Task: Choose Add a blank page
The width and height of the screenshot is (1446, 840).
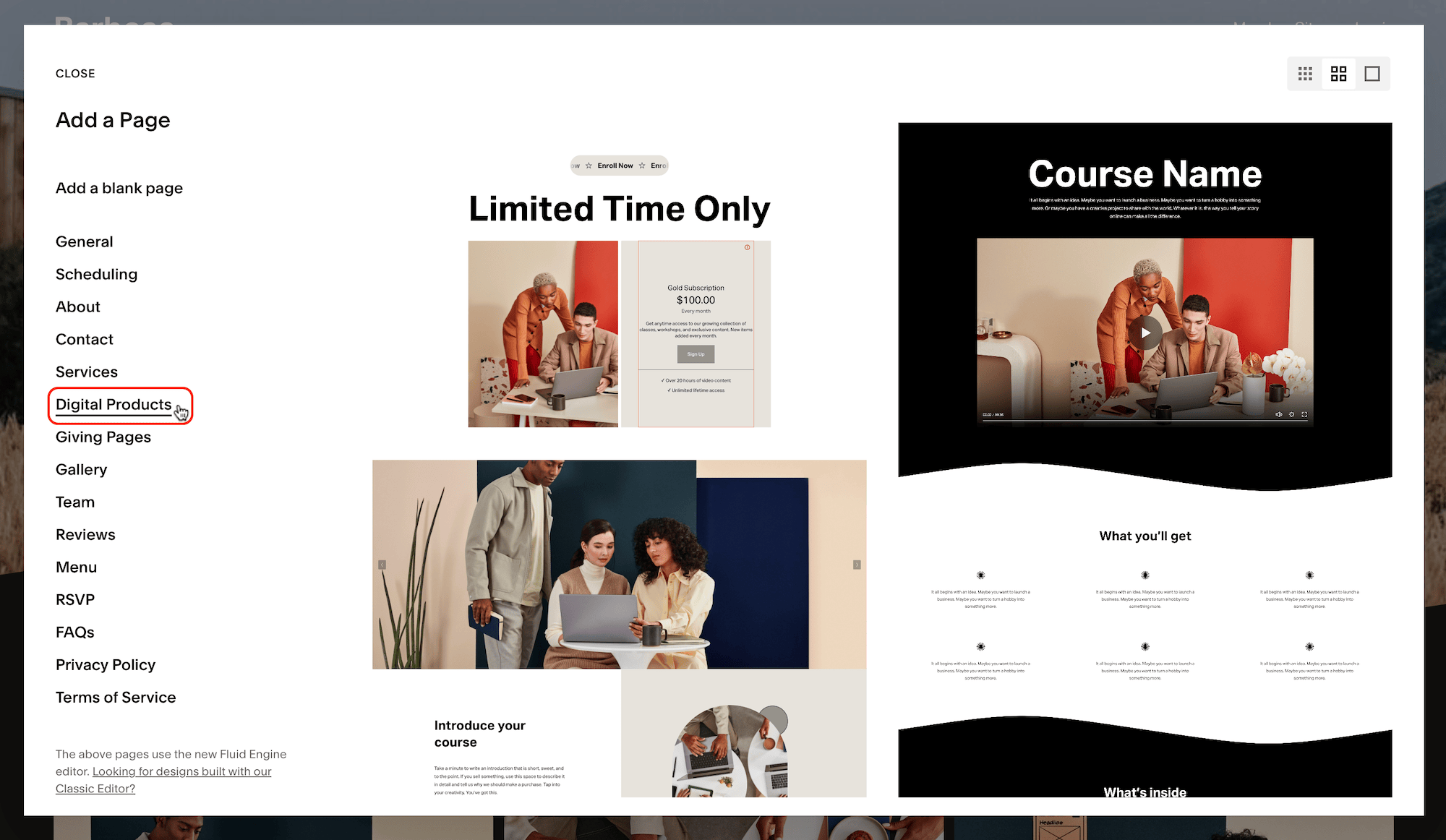Action: click(119, 188)
